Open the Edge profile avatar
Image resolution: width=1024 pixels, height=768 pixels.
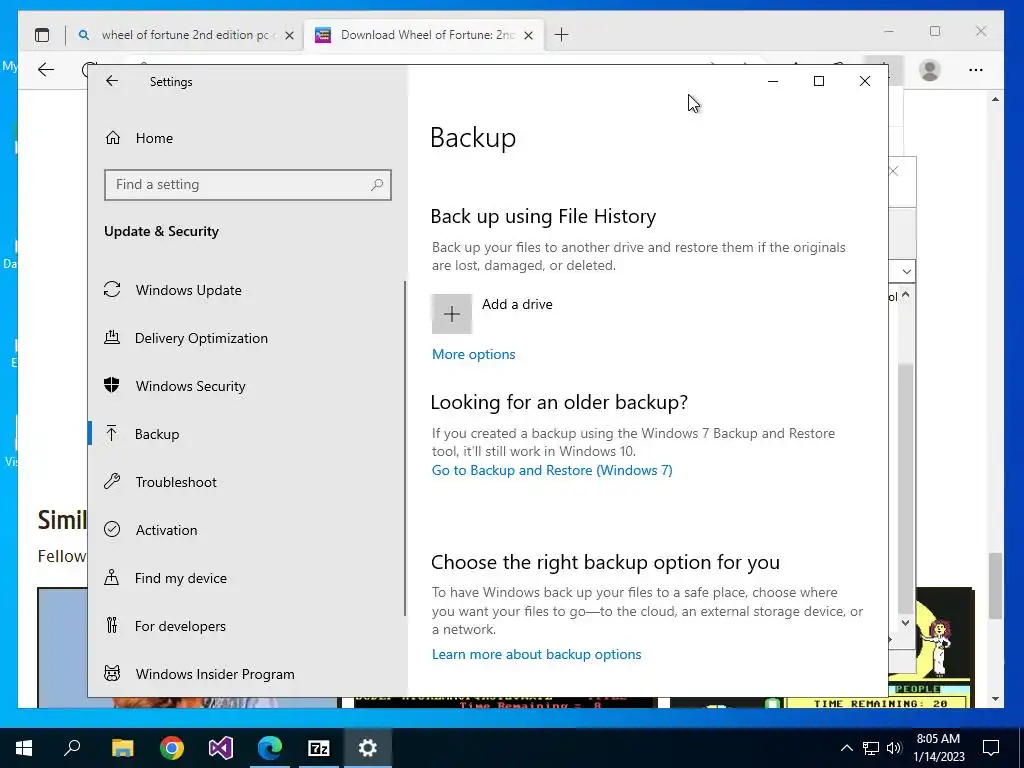[929, 70]
